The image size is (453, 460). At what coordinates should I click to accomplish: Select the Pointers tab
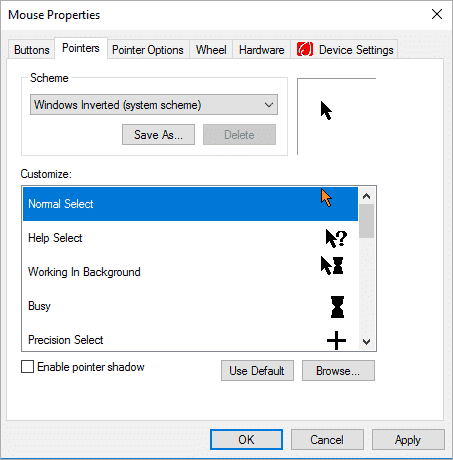[81, 48]
